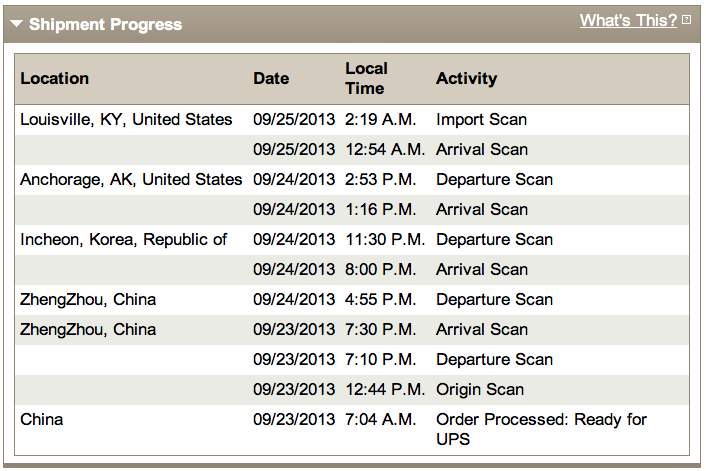The width and height of the screenshot is (706, 471).
Task: Click the Anchorage, AK, United States location
Action: [131, 179]
